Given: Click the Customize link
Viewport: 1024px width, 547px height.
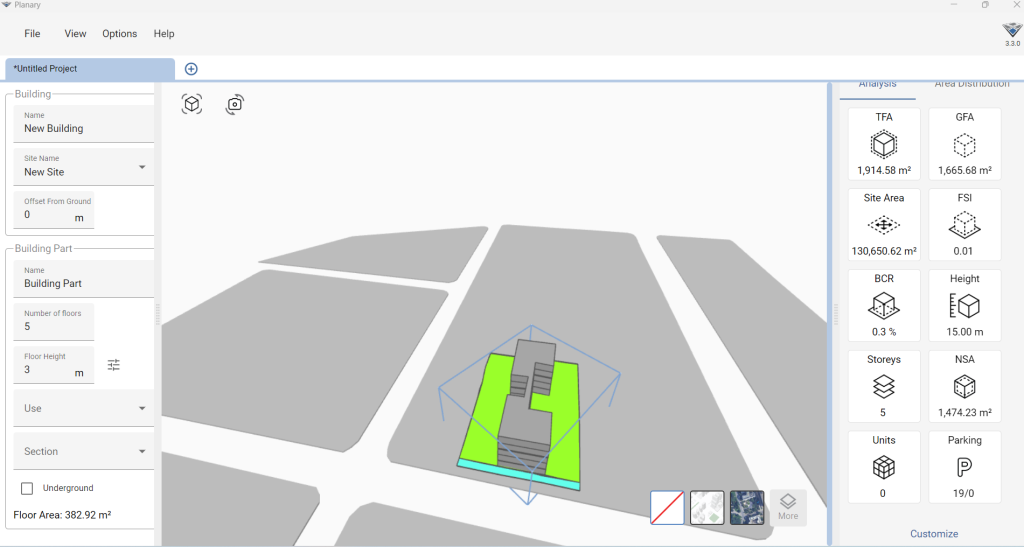Looking at the screenshot, I should click(934, 534).
